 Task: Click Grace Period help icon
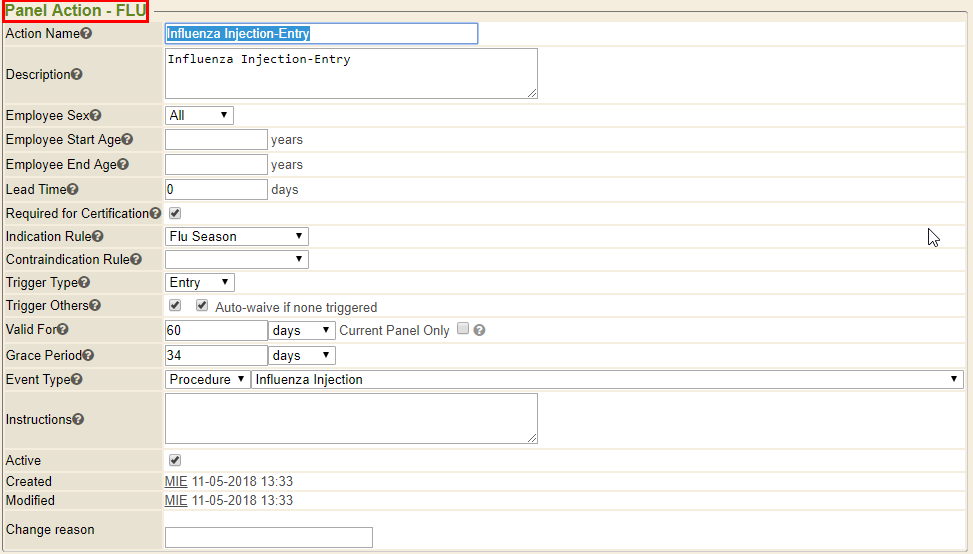(x=88, y=355)
